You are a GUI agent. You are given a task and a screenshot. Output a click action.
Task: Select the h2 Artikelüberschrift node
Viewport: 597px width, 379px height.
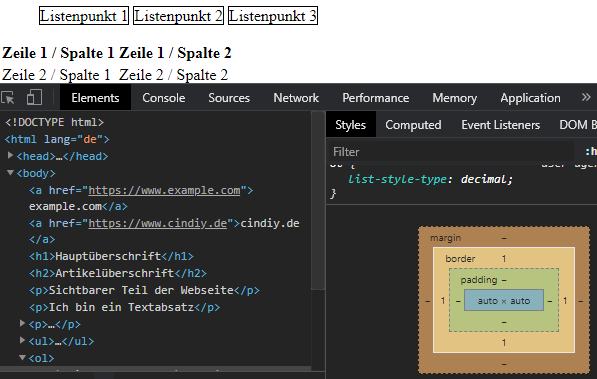[118, 273]
